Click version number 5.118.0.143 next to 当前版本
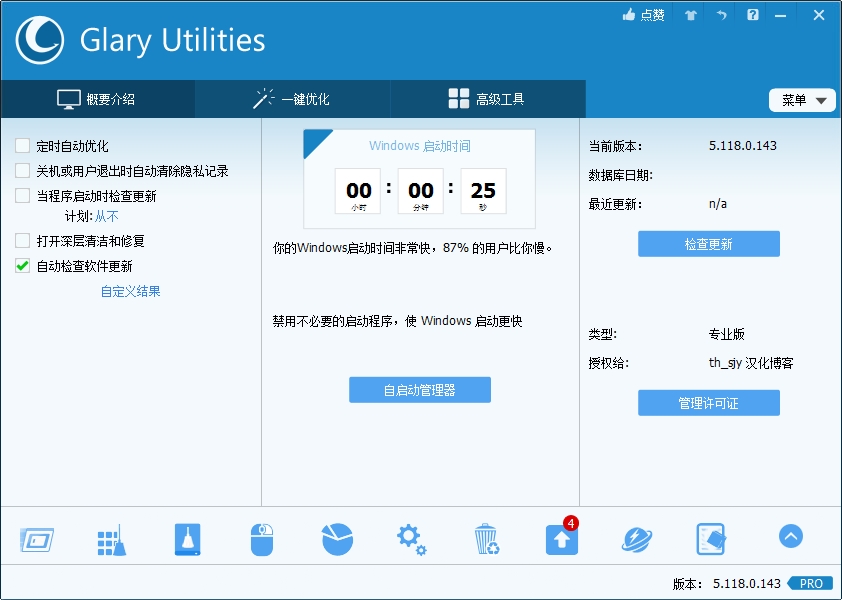842x600 pixels. coord(743,146)
